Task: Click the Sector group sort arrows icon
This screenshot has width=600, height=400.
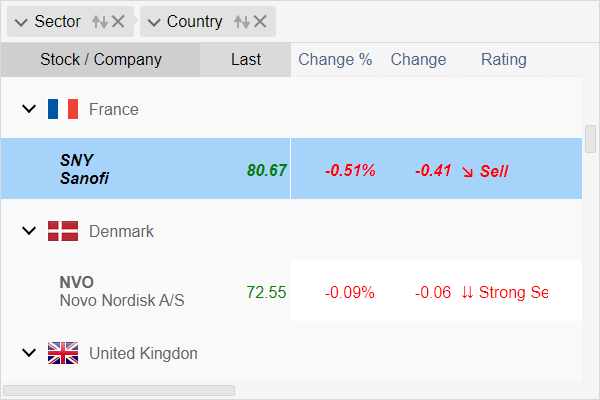Action: pyautogui.click(x=99, y=21)
